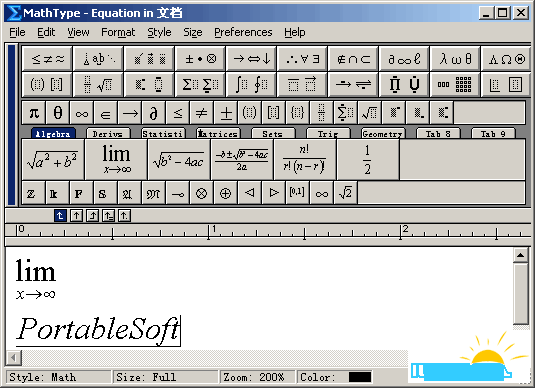Select the first tab-stop alignment button
The height and width of the screenshot is (388, 535).
coord(60,216)
